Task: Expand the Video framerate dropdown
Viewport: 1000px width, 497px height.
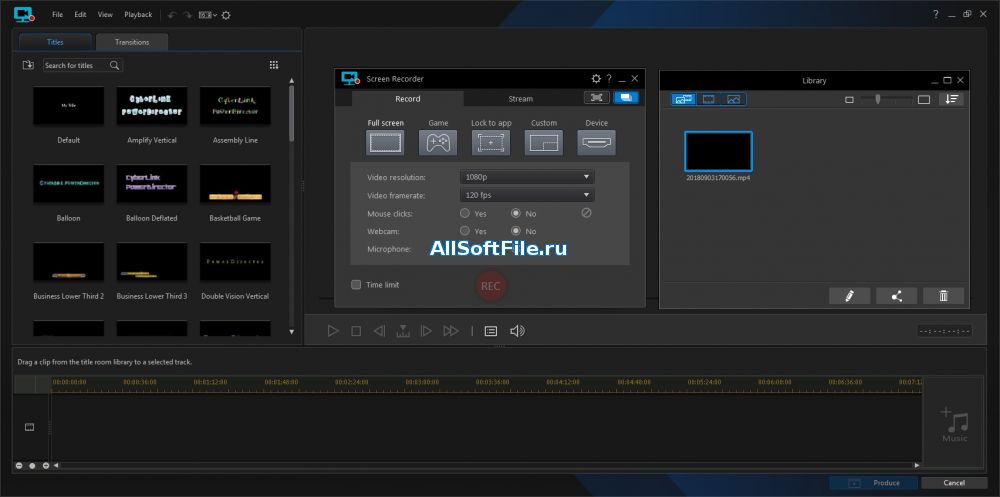Action: tap(526, 195)
